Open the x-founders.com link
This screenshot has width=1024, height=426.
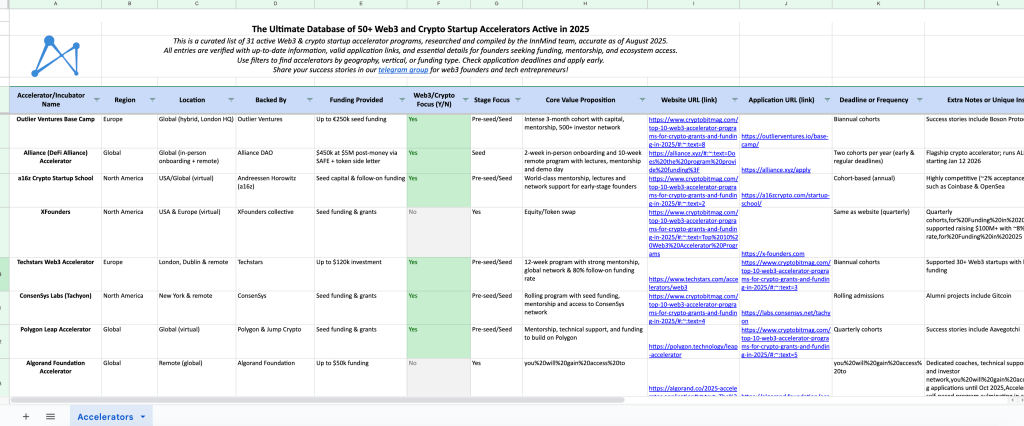(773, 254)
